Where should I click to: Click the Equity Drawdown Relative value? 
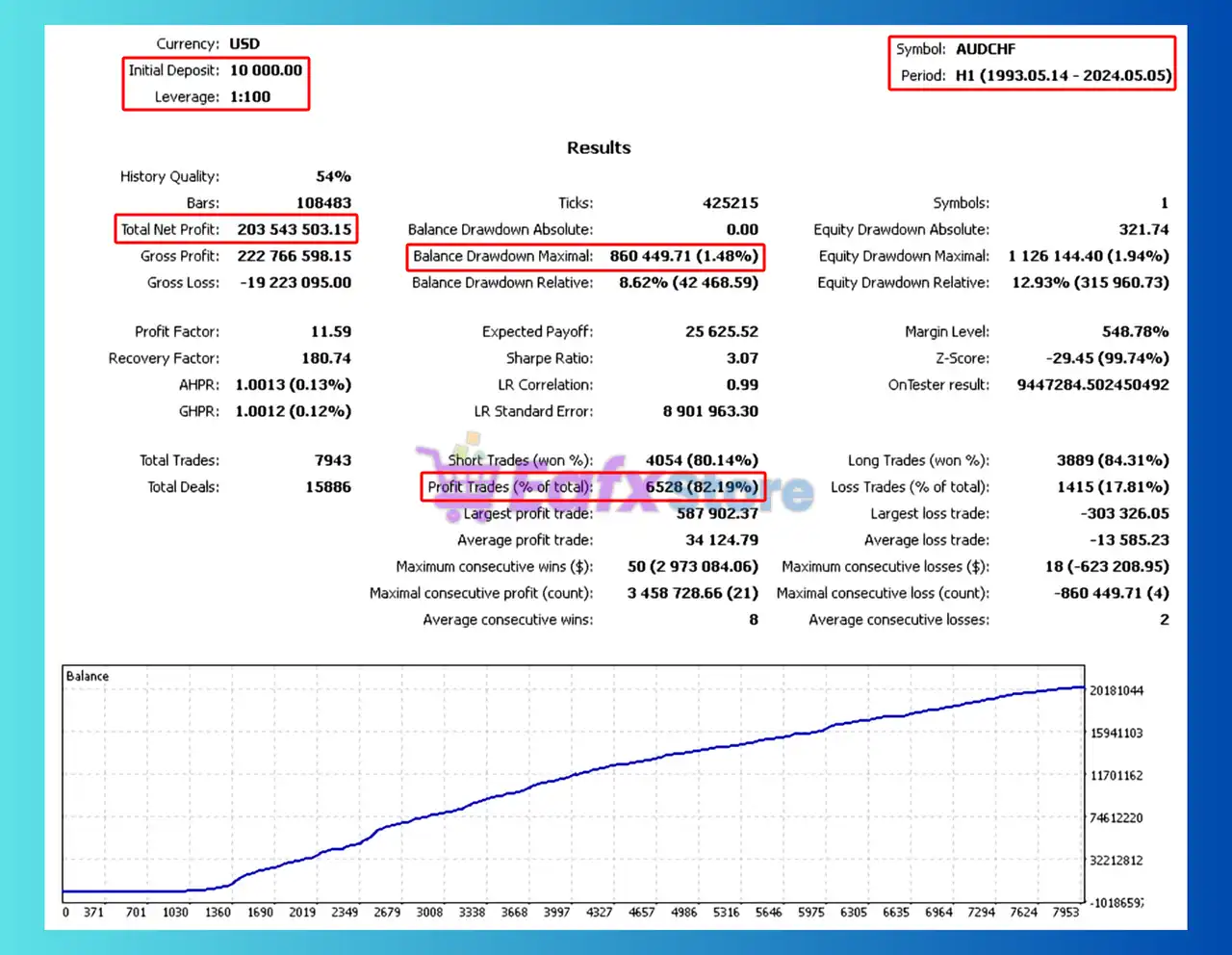pos(1090,282)
